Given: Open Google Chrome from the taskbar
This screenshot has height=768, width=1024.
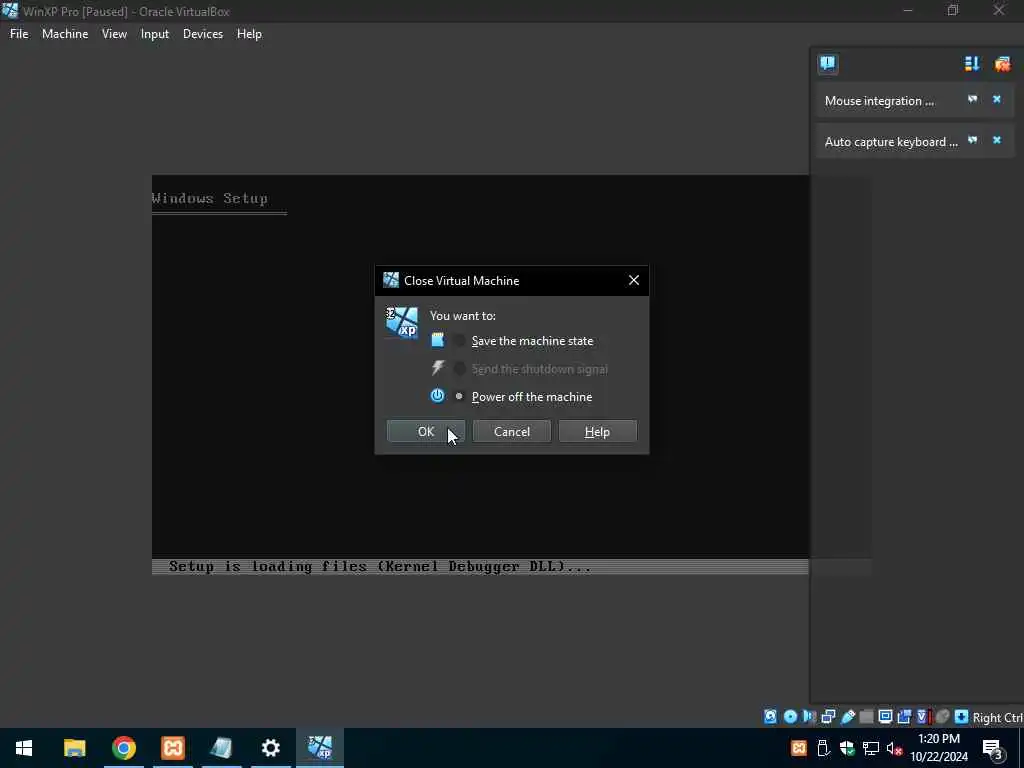Looking at the screenshot, I should pos(123,748).
